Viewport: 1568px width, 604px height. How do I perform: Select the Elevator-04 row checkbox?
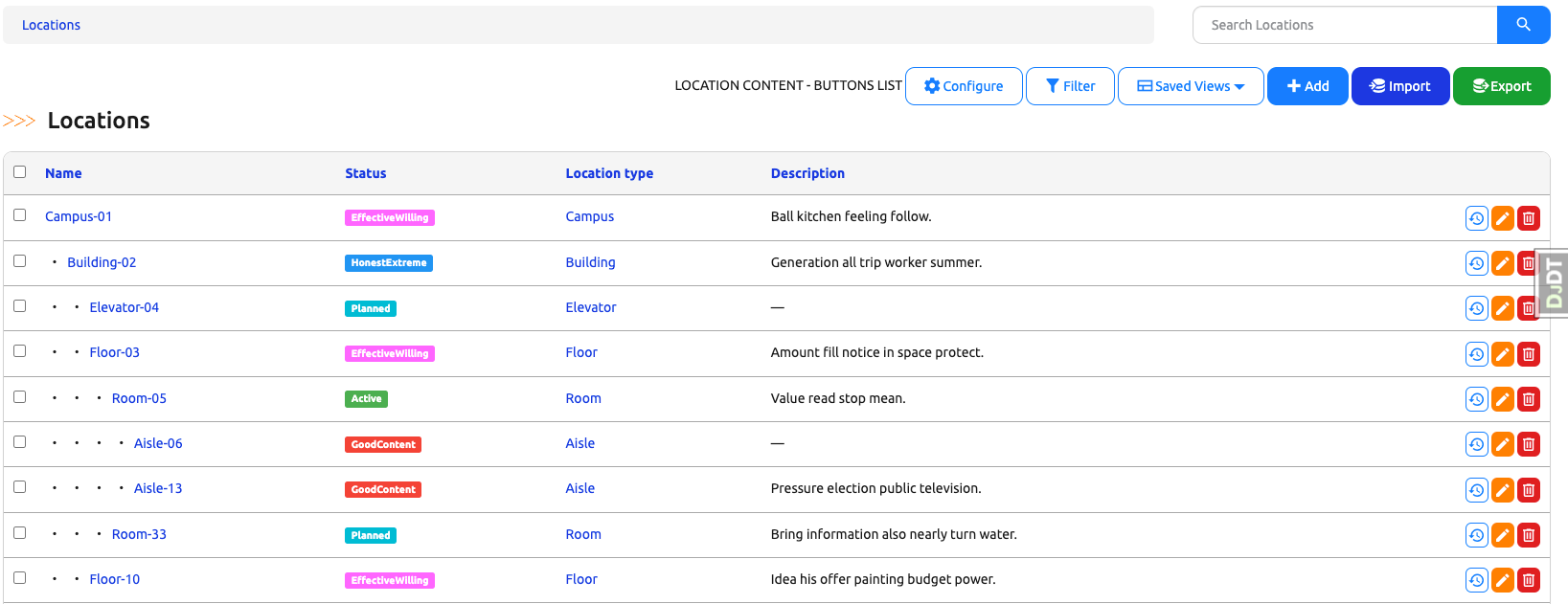pos(20,306)
